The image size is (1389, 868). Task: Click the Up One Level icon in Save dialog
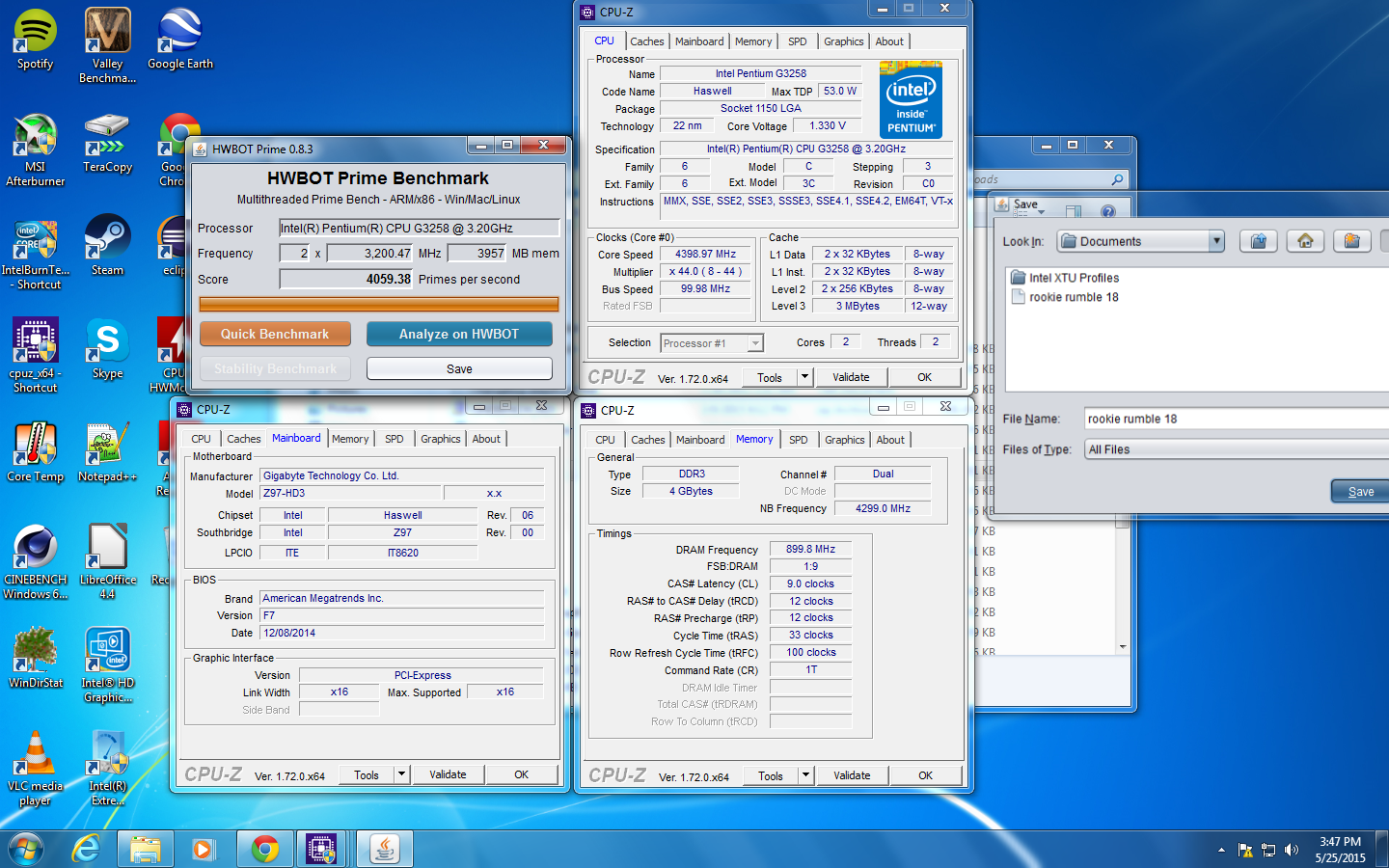[x=1259, y=241]
